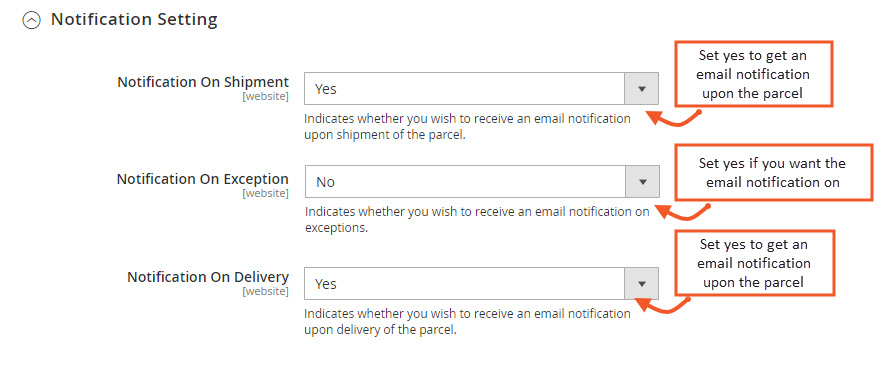The image size is (884, 366).
Task: Click the Notification On Shipment label
Action: 203,82
